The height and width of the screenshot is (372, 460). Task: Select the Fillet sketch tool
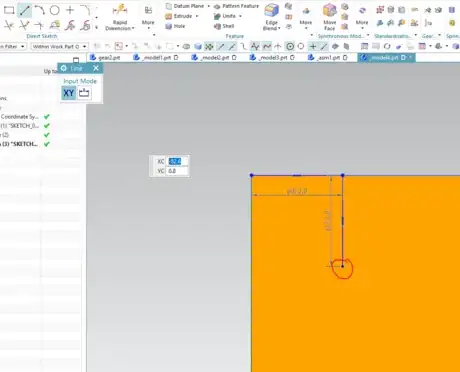point(86,10)
